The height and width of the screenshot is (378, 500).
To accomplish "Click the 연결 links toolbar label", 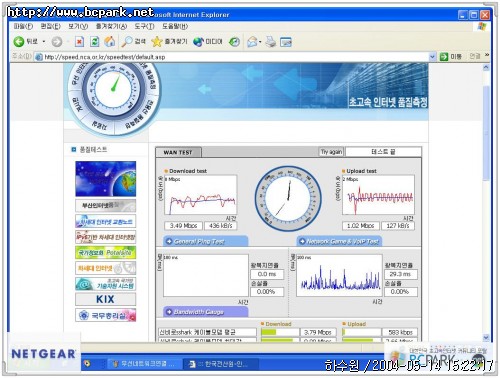I will tap(475, 56).
